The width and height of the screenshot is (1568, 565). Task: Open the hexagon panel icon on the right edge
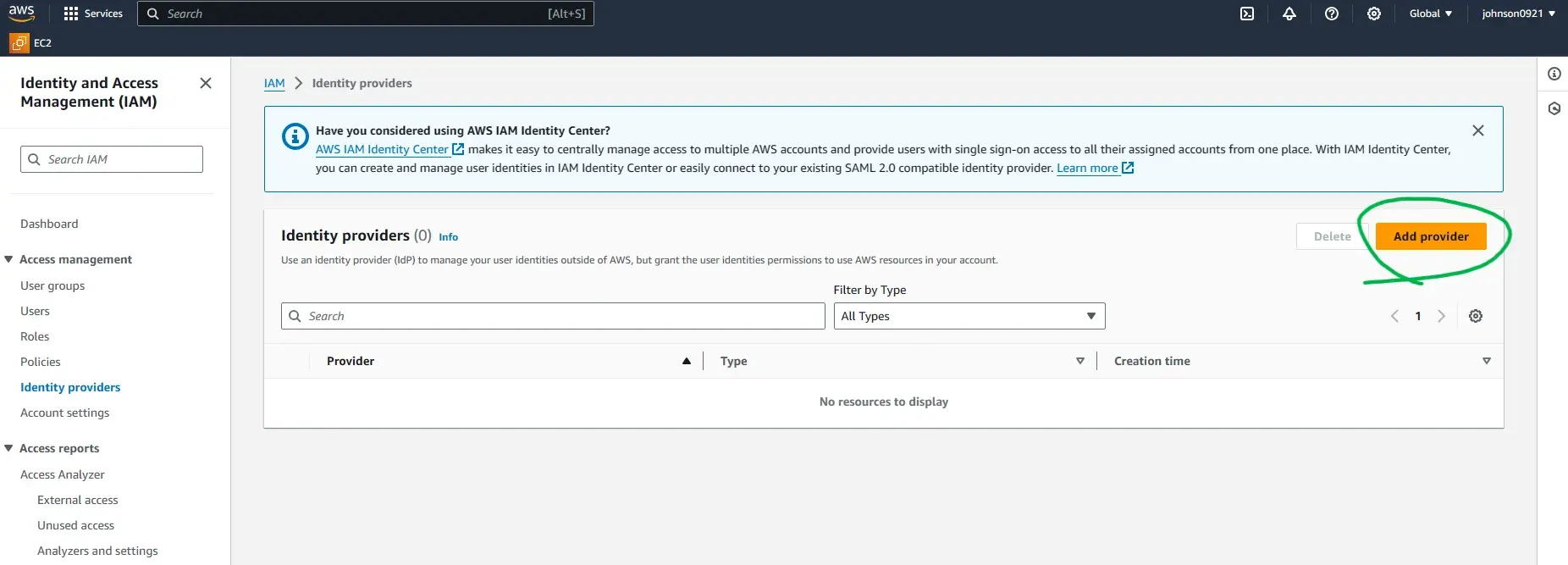pyautogui.click(x=1554, y=108)
